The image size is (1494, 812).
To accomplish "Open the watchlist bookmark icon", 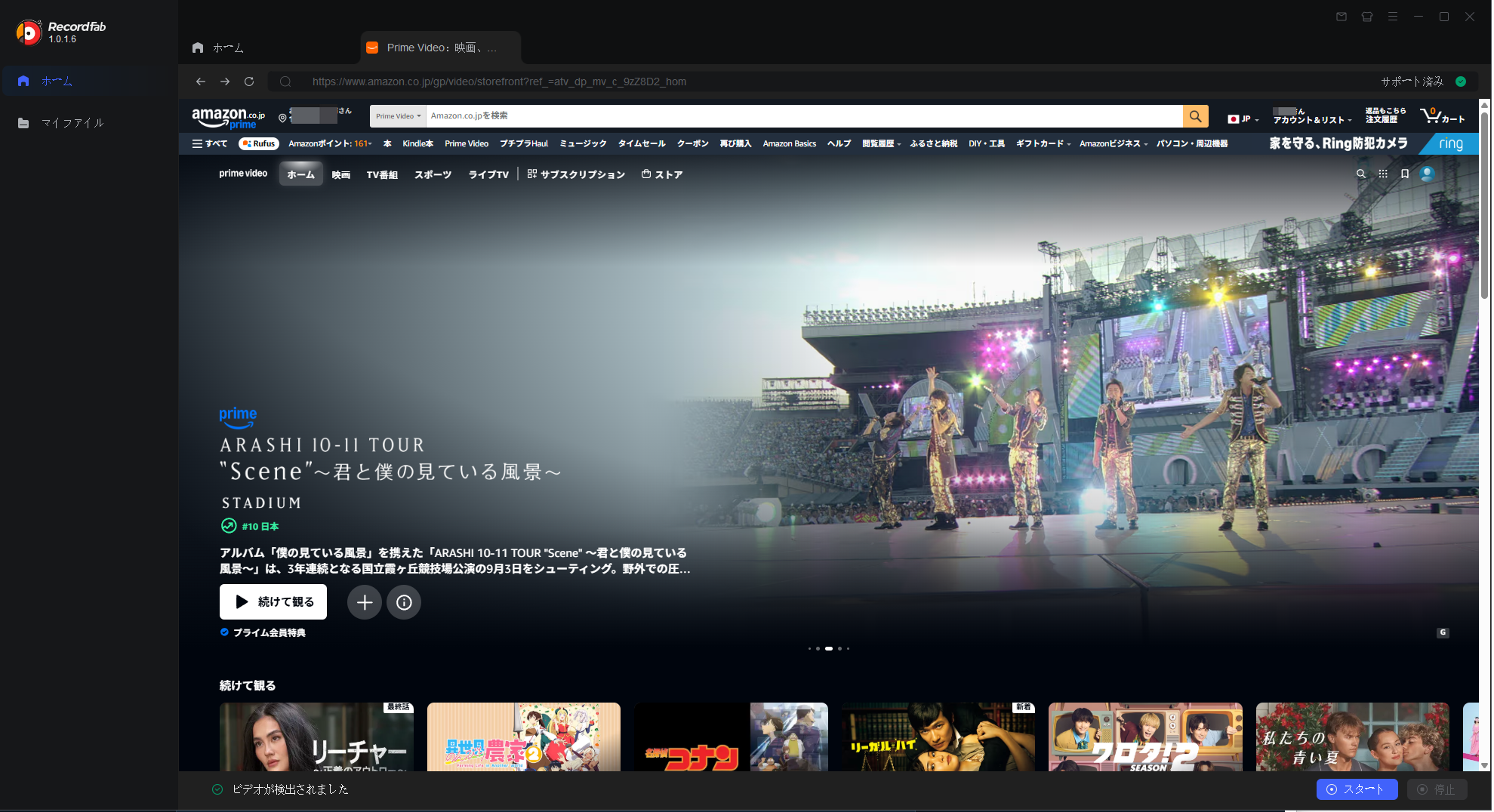I will click(x=1405, y=174).
